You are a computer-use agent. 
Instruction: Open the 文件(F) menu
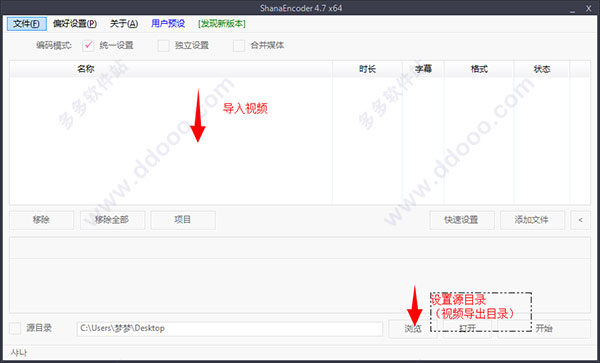[x=26, y=24]
